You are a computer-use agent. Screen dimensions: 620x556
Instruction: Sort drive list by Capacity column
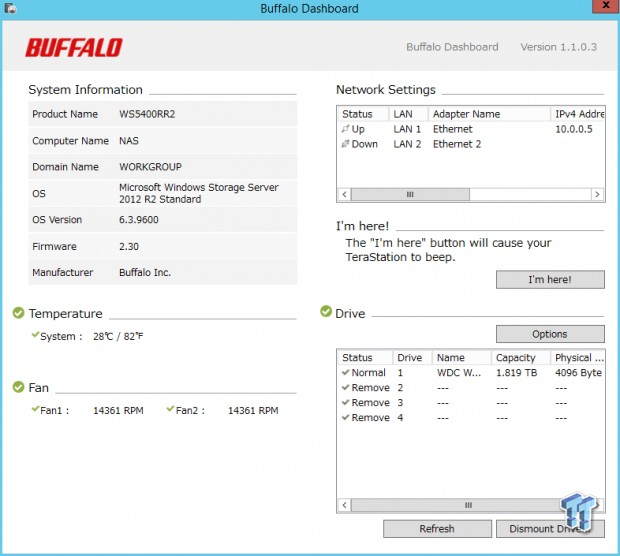click(x=521, y=358)
